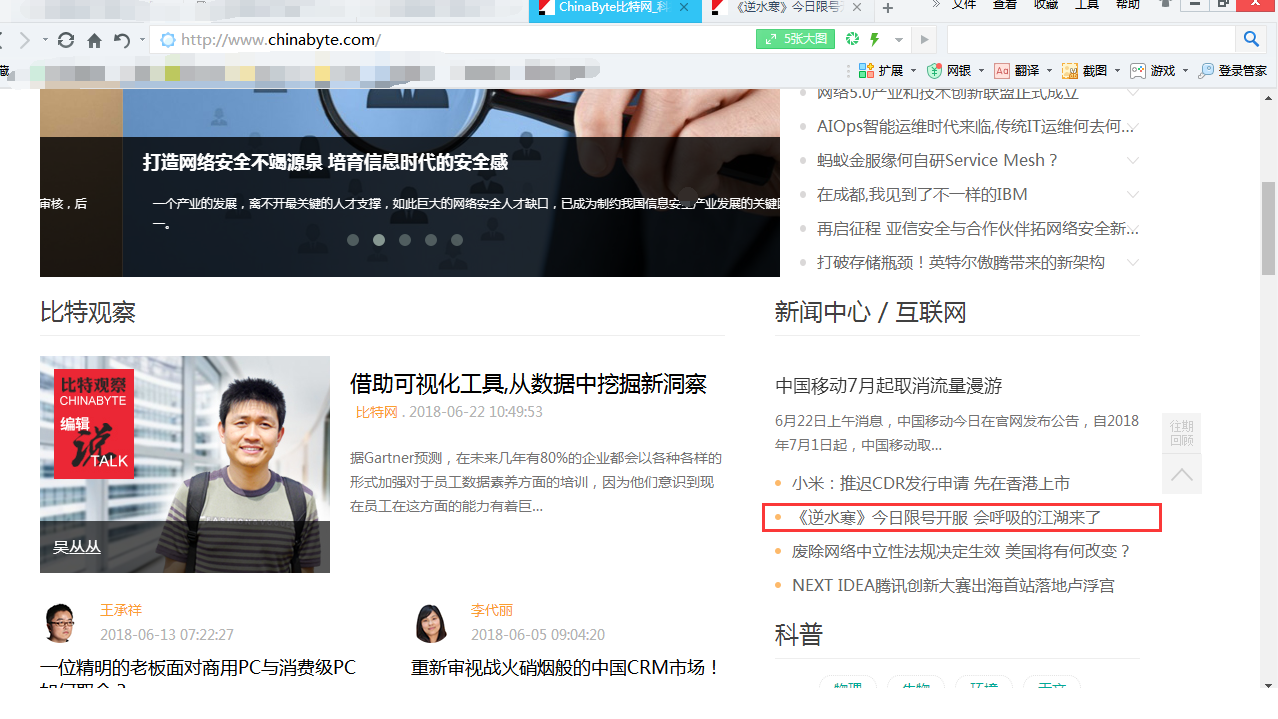This screenshot has height=719, width=1278.
Task: Click the green lightning speed-mode icon
Action: [875, 40]
